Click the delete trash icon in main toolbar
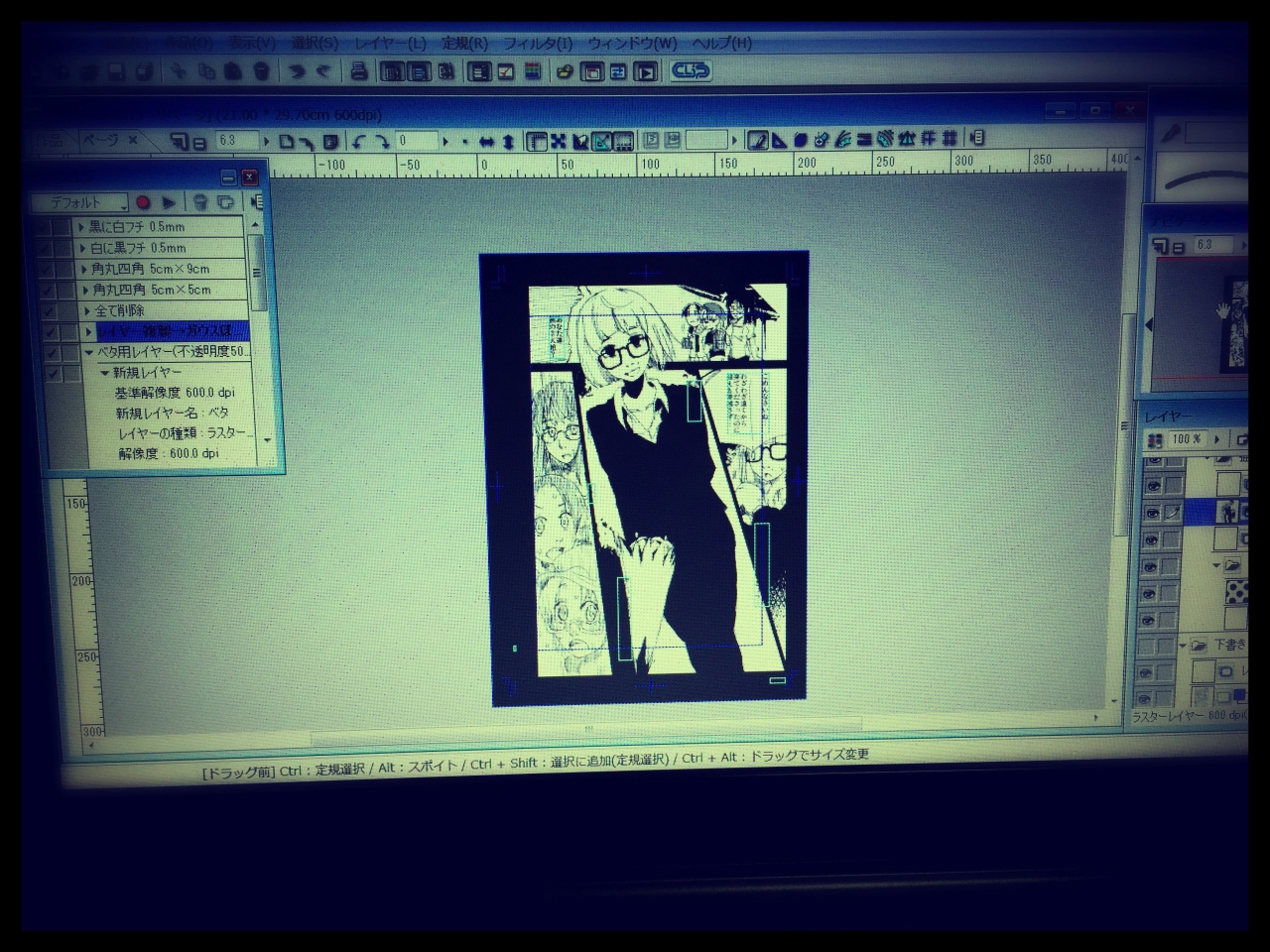The width and height of the screenshot is (1270, 952). pos(261,71)
